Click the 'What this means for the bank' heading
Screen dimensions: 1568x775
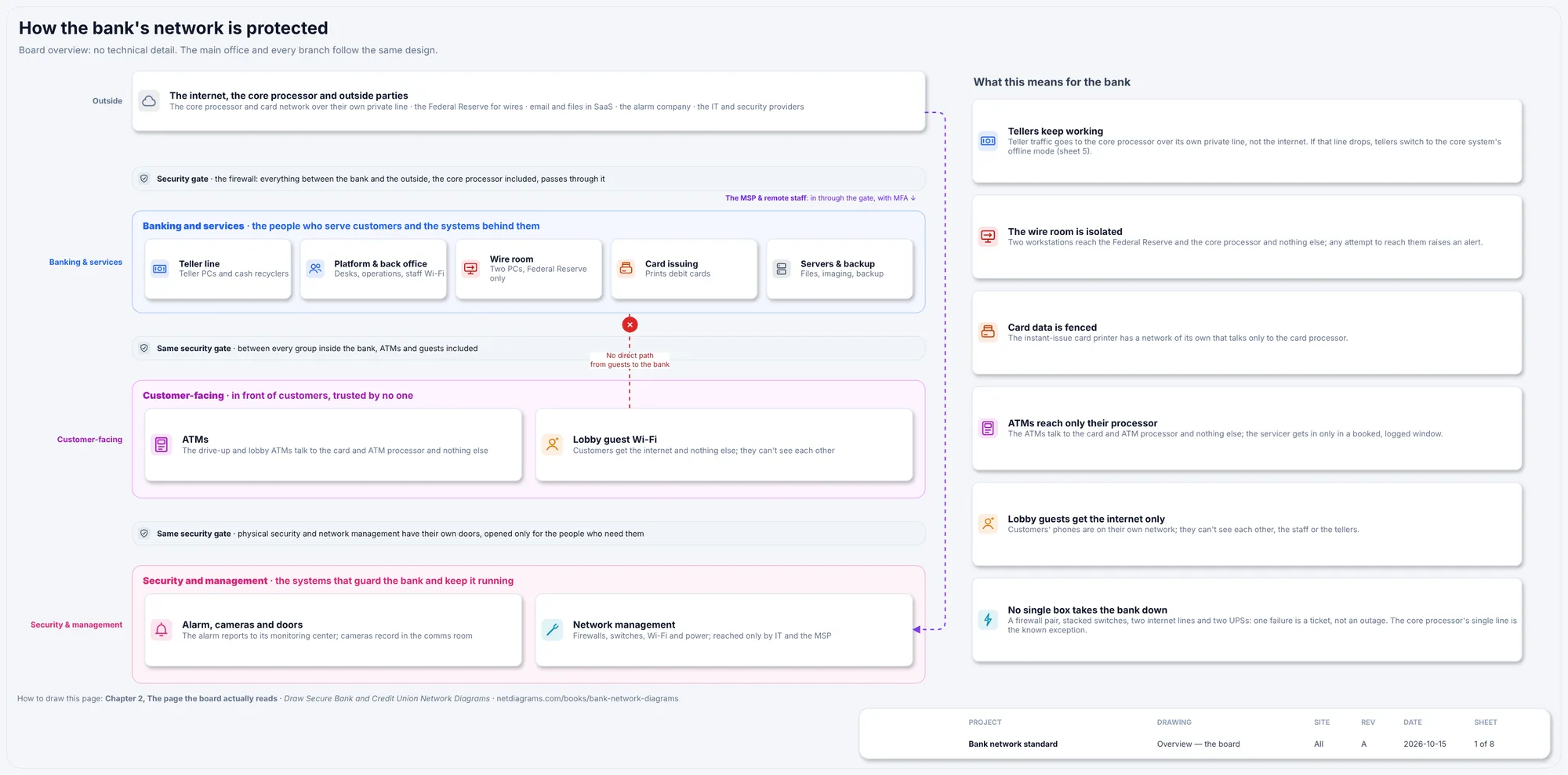tap(1051, 82)
